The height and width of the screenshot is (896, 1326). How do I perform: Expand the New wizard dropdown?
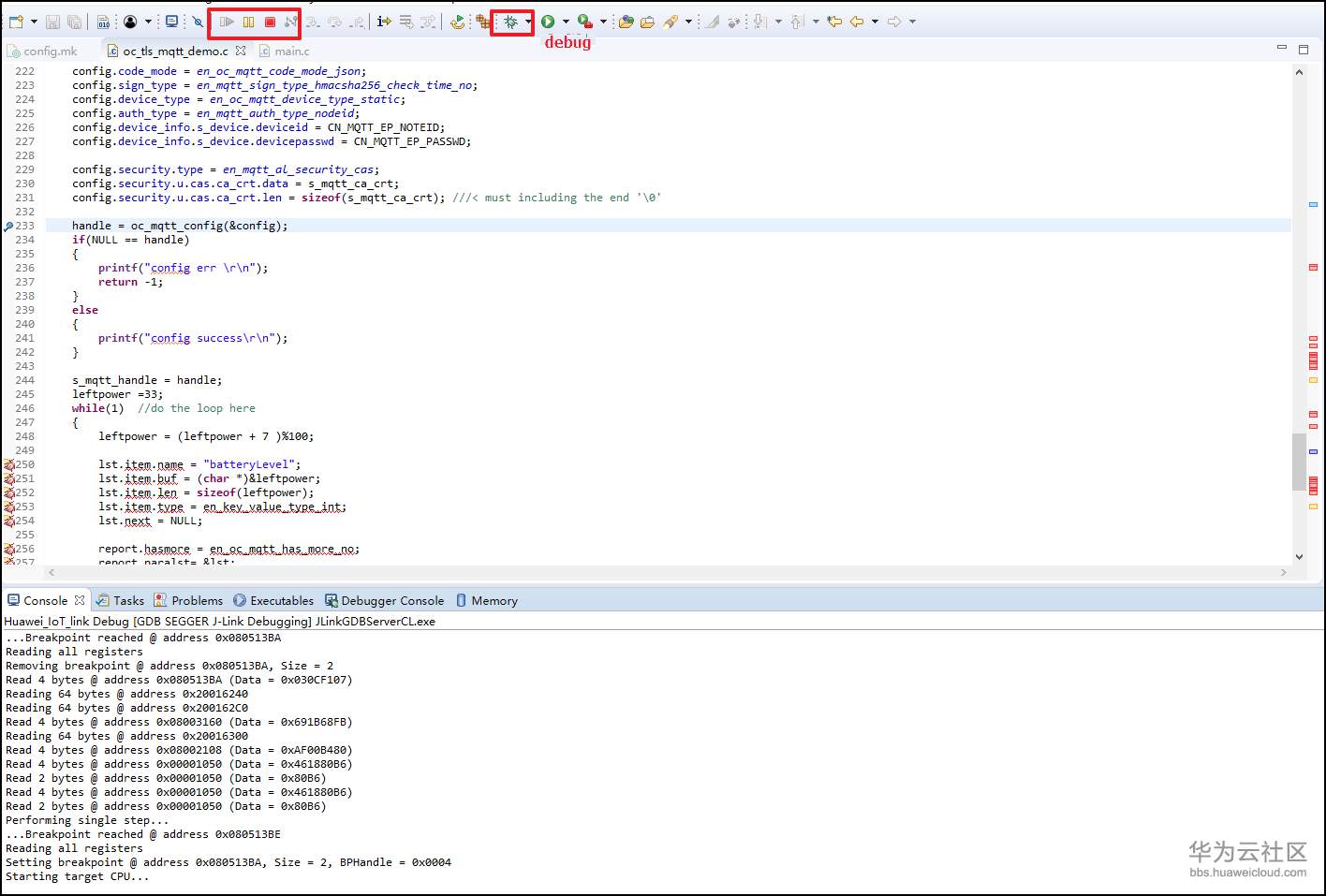[x=33, y=21]
